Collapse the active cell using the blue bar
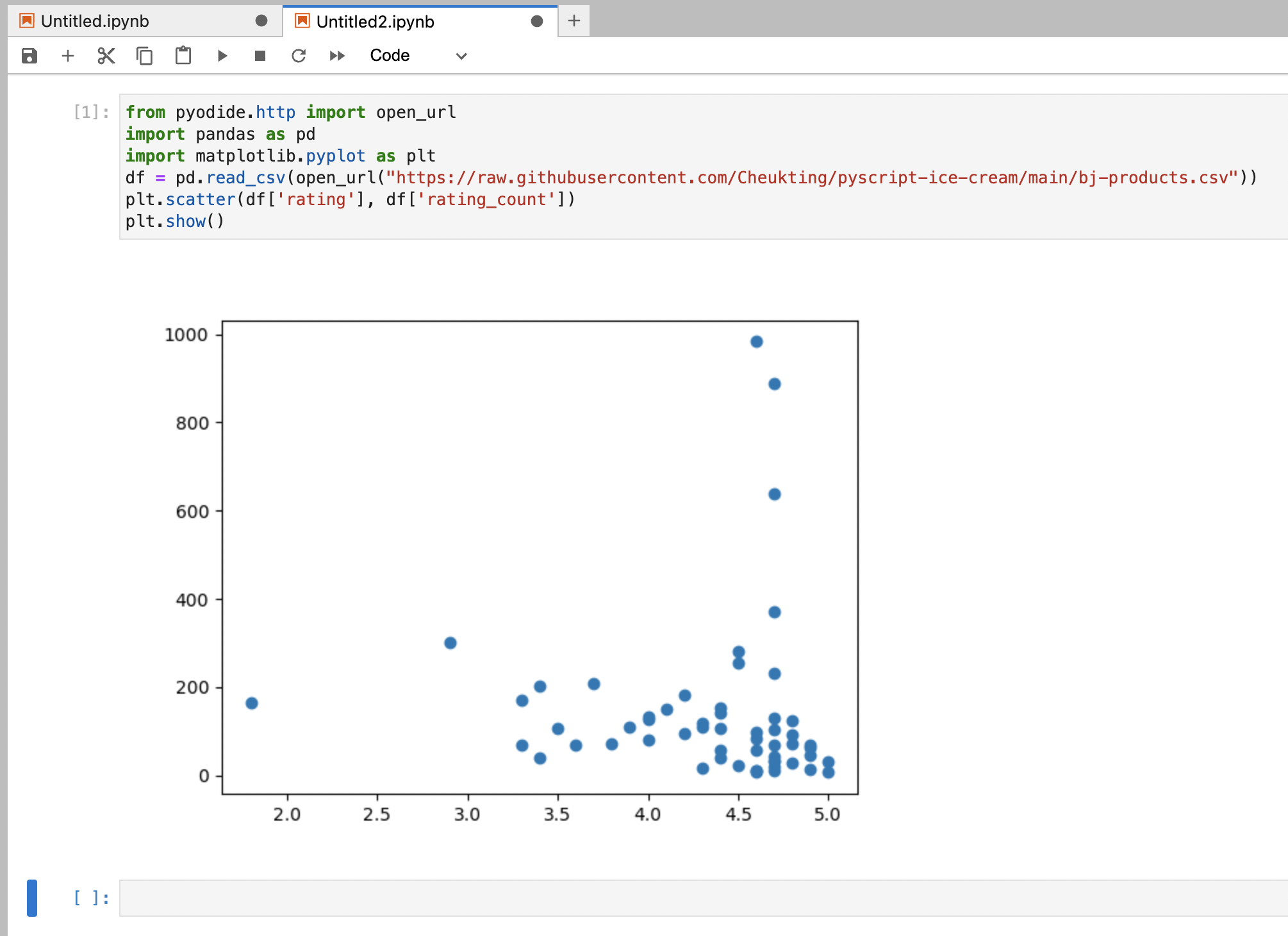Image resolution: width=1288 pixels, height=936 pixels. [x=32, y=898]
